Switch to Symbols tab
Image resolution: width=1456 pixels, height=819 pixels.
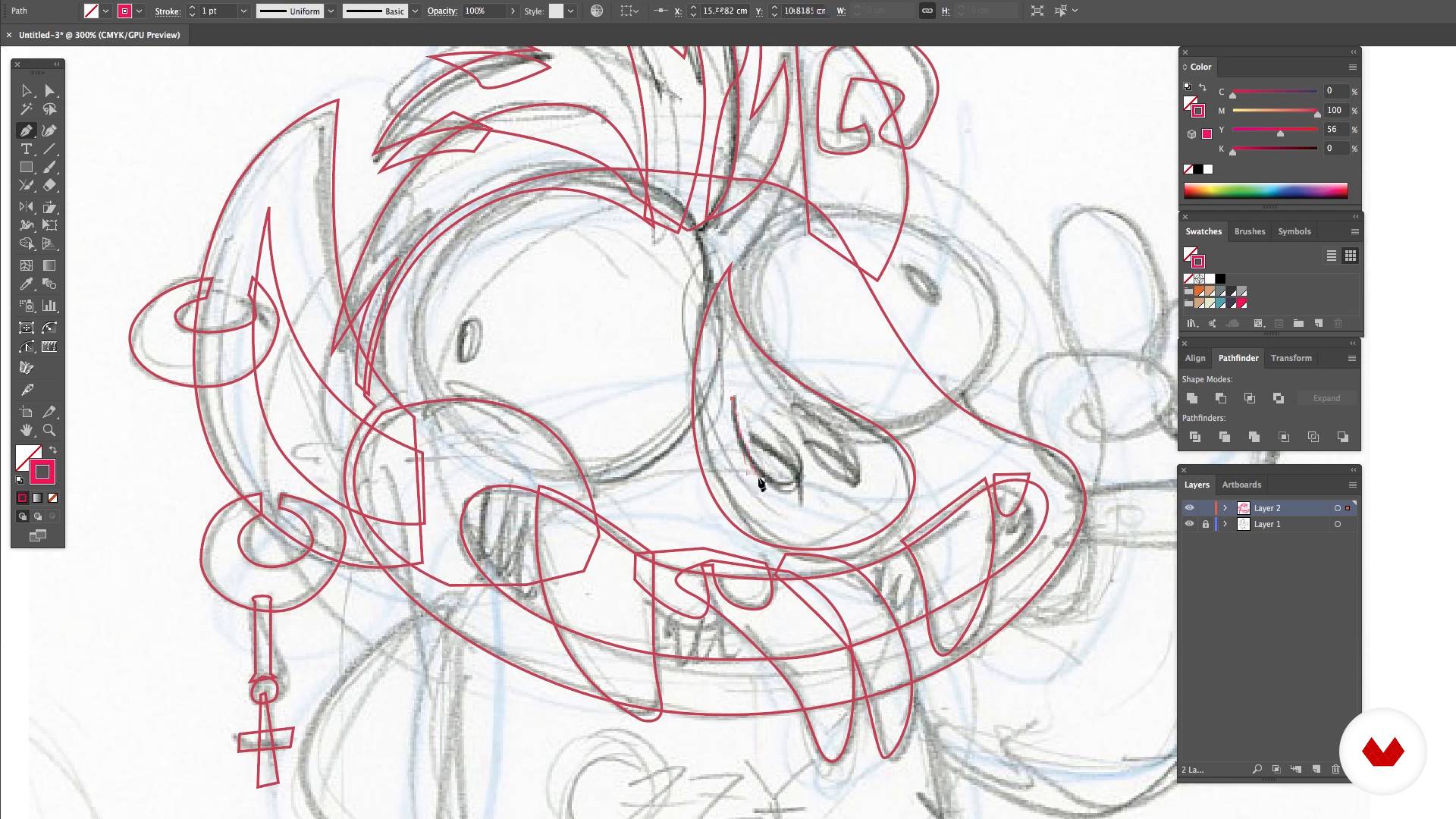(1294, 231)
